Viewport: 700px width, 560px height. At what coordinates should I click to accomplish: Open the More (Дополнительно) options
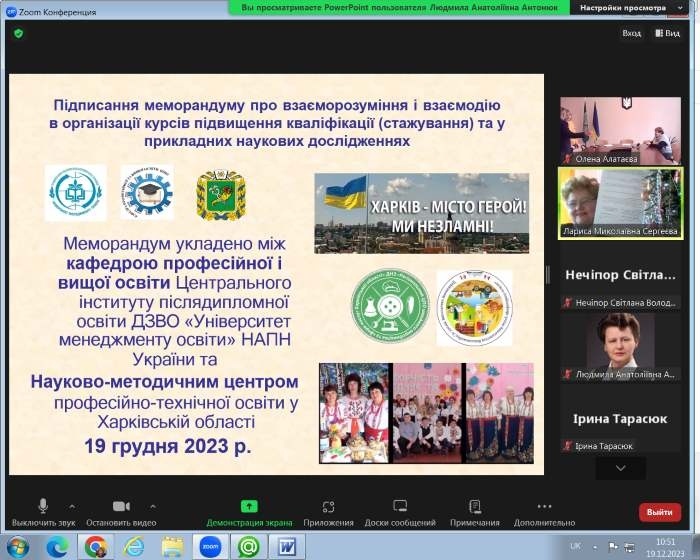point(544,507)
